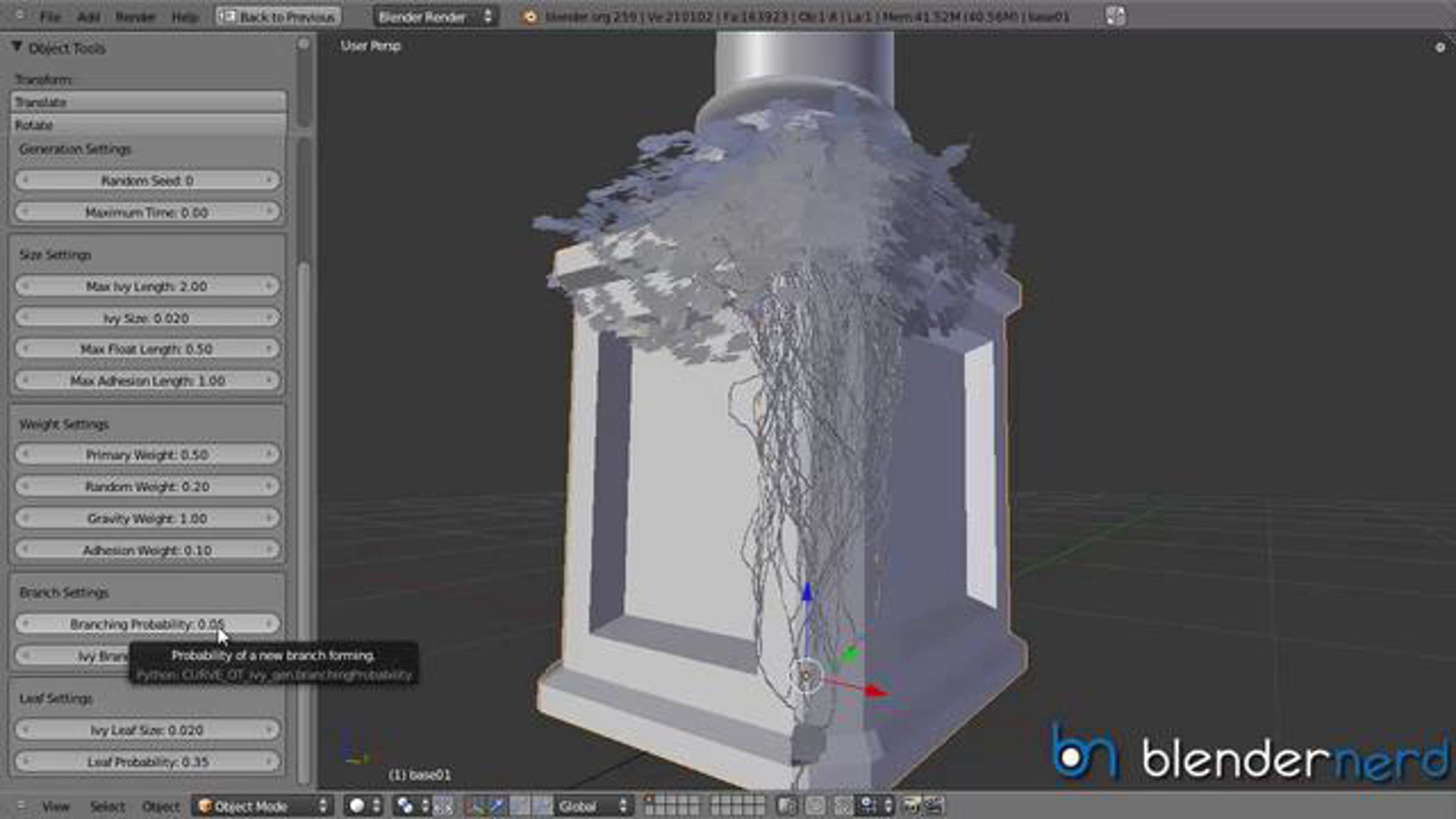Click the OpenGL render animation clapper icon
Image resolution: width=1456 pixels, height=819 pixels.
tap(934, 806)
